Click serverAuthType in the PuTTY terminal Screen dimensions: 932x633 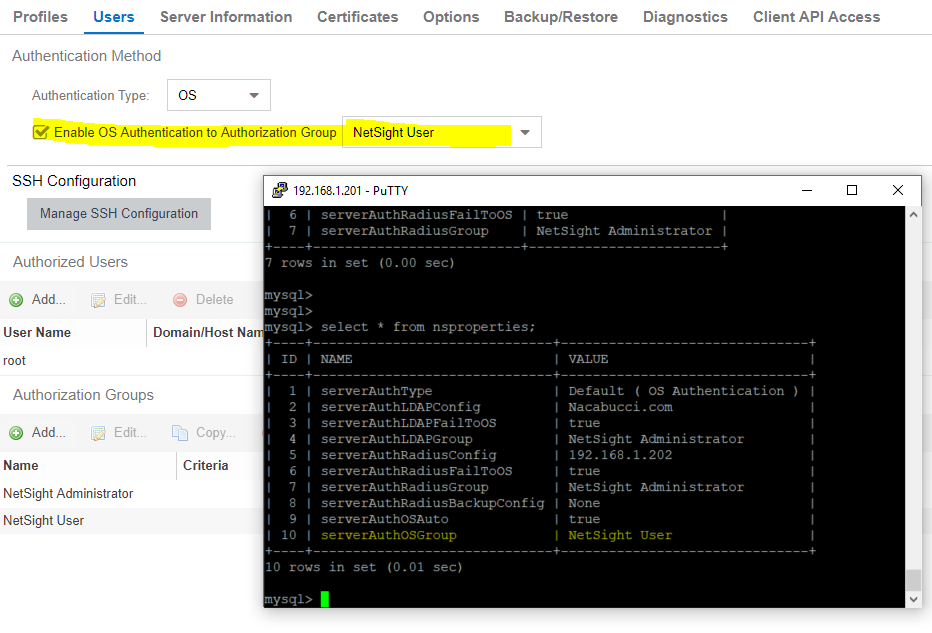point(377,390)
